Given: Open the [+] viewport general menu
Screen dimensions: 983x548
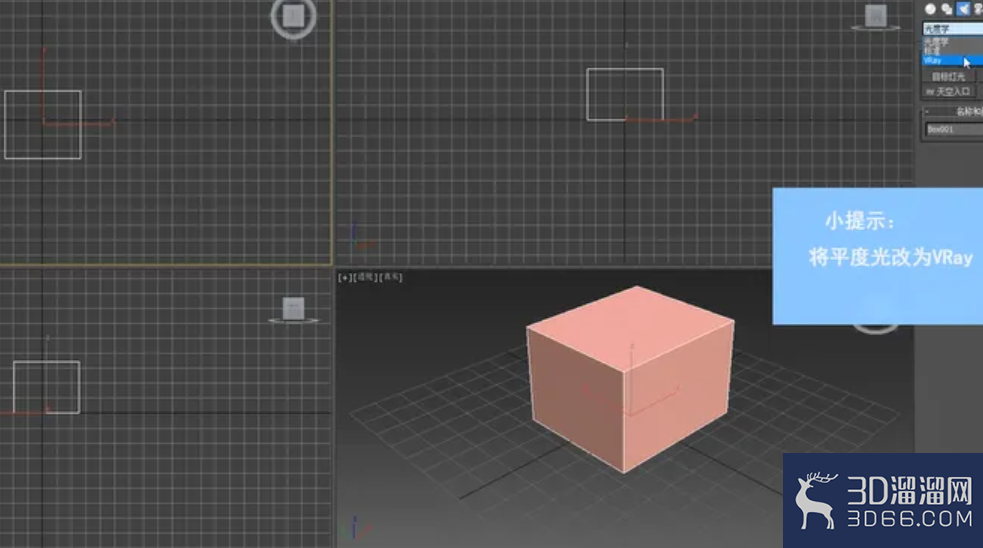Looking at the screenshot, I should tap(345, 277).
